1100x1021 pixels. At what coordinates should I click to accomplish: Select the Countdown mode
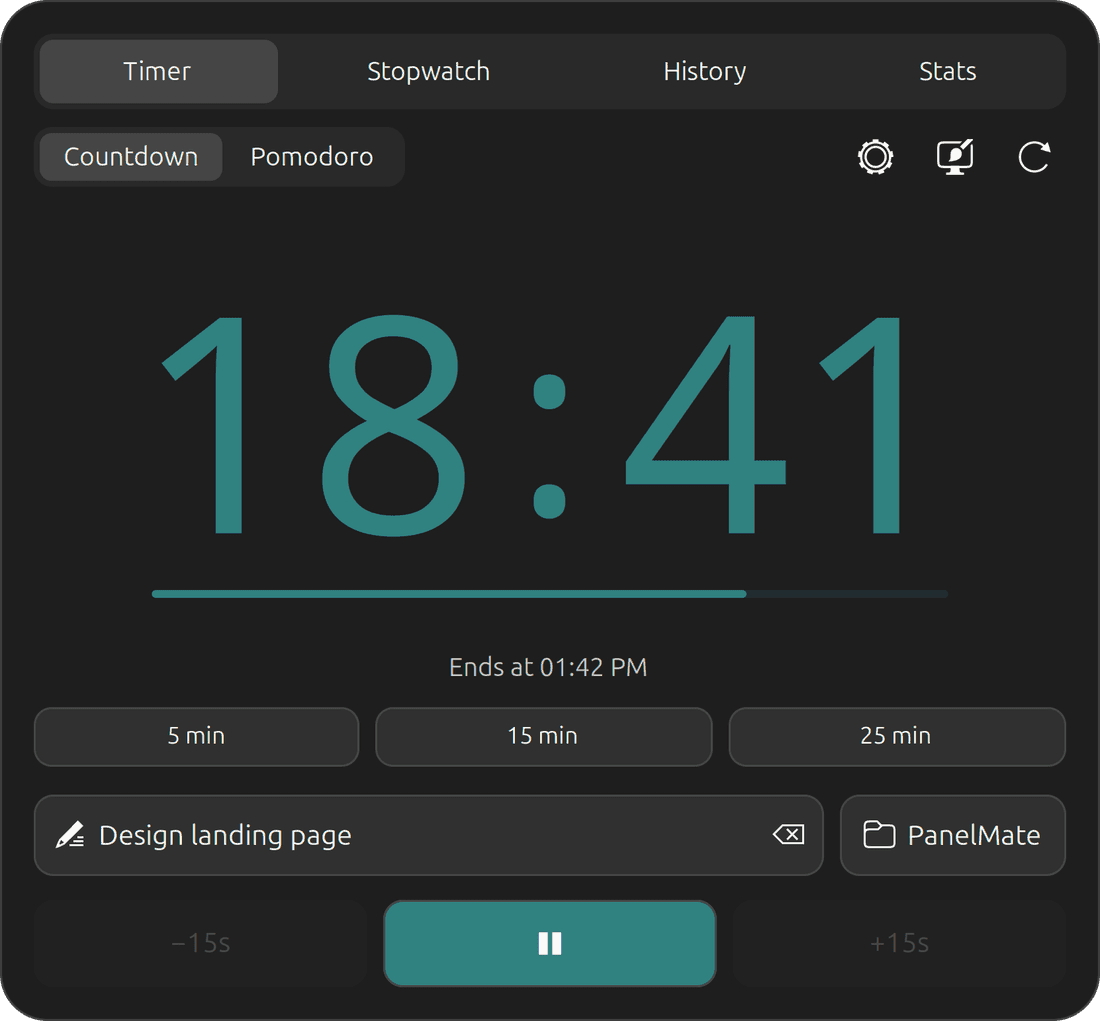click(x=130, y=156)
